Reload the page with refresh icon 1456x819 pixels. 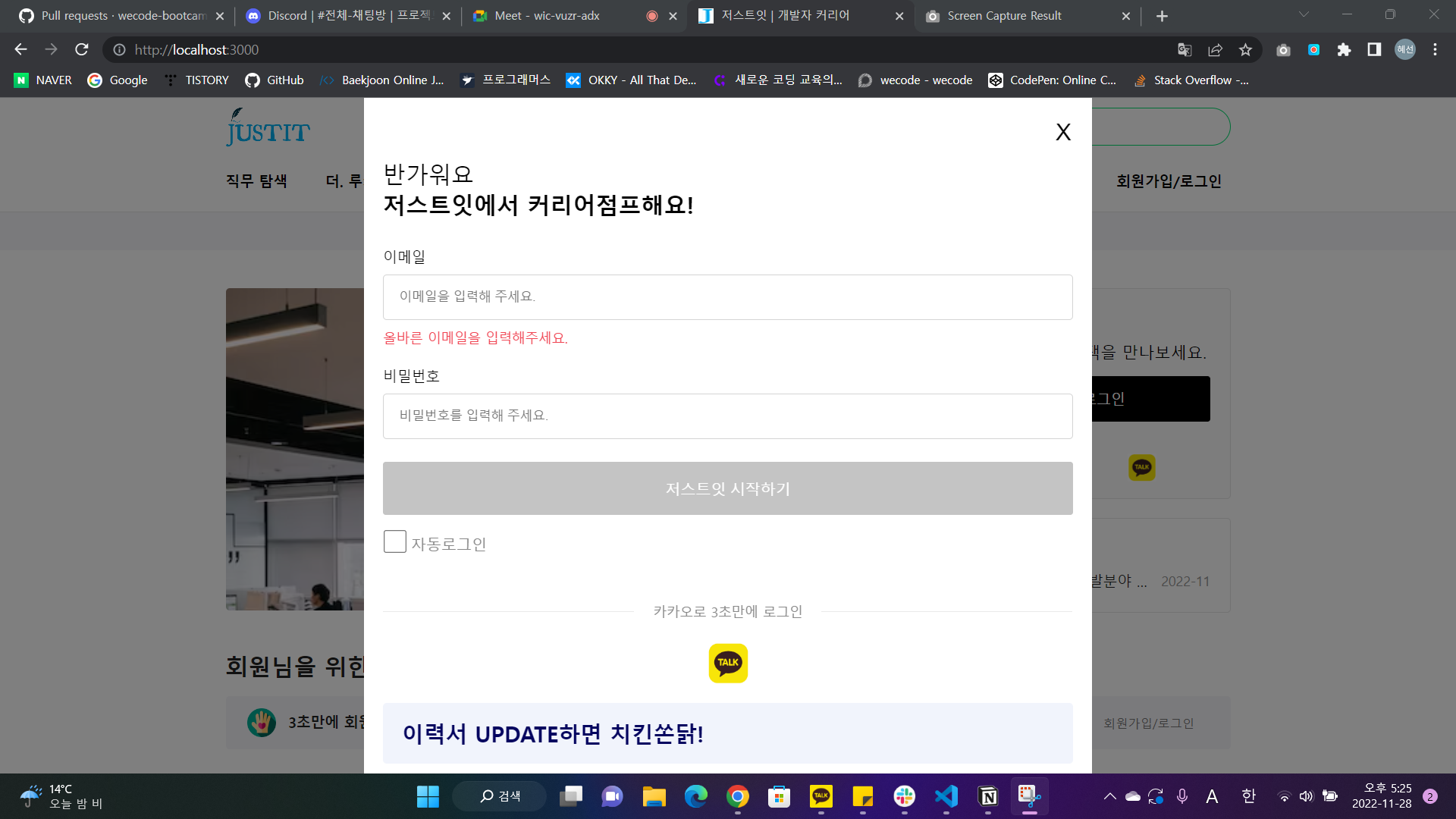82,49
